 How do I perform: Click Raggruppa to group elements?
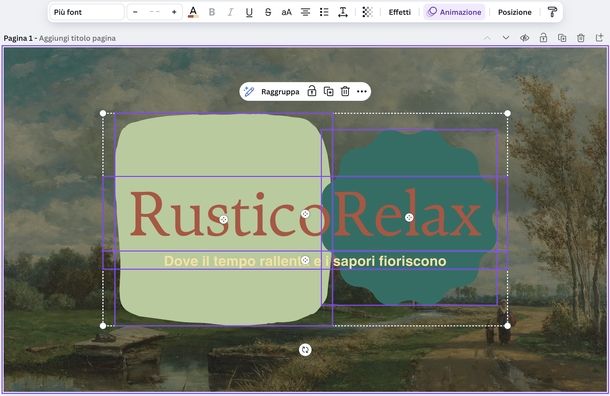point(280,92)
